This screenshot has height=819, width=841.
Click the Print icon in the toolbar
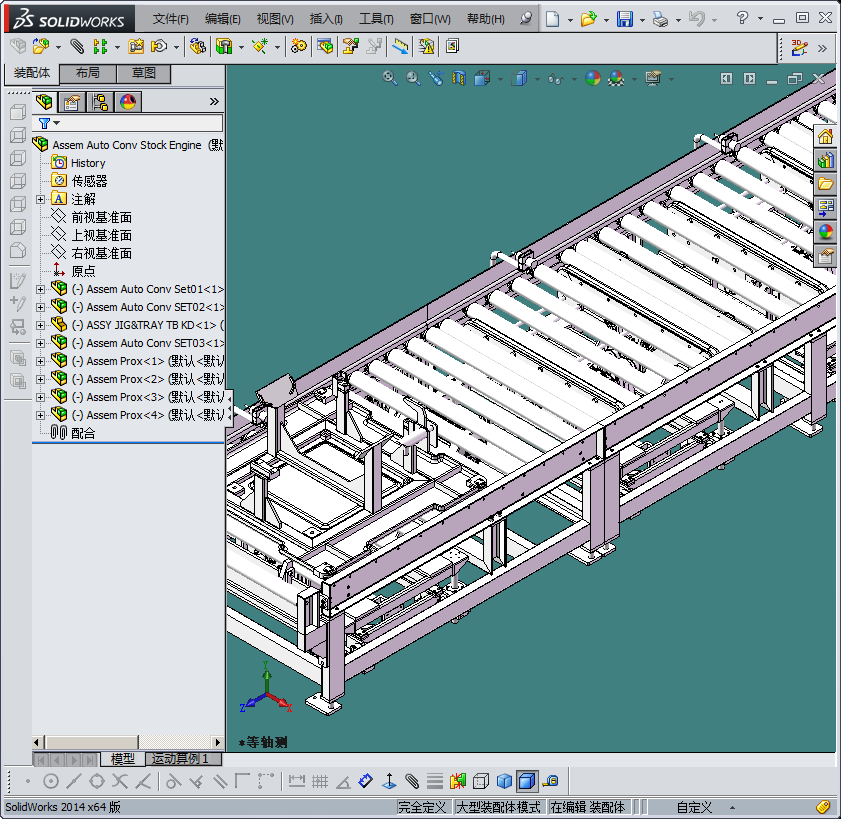659,19
